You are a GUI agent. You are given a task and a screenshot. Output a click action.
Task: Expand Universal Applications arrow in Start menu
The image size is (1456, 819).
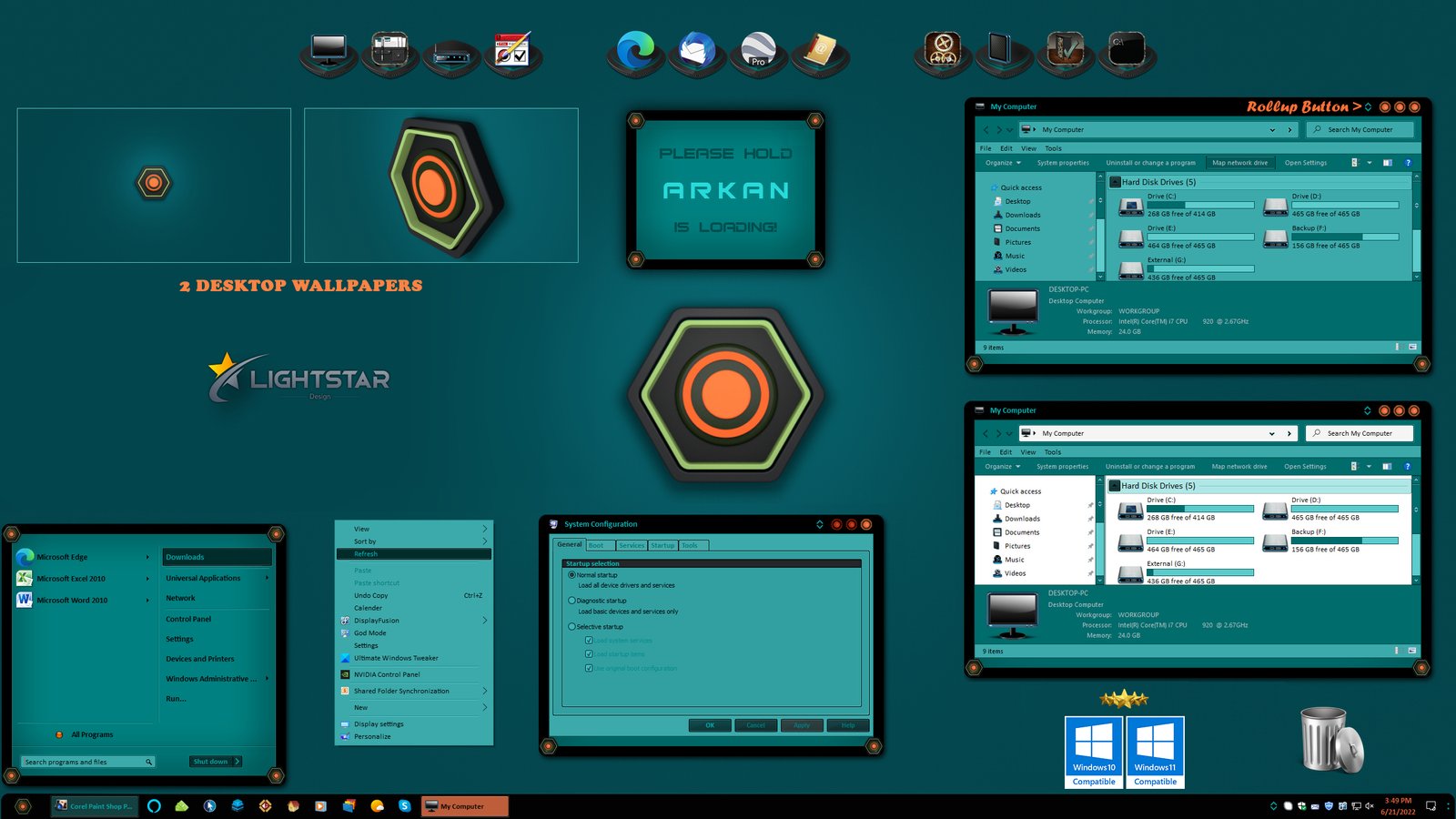pyautogui.click(x=267, y=578)
